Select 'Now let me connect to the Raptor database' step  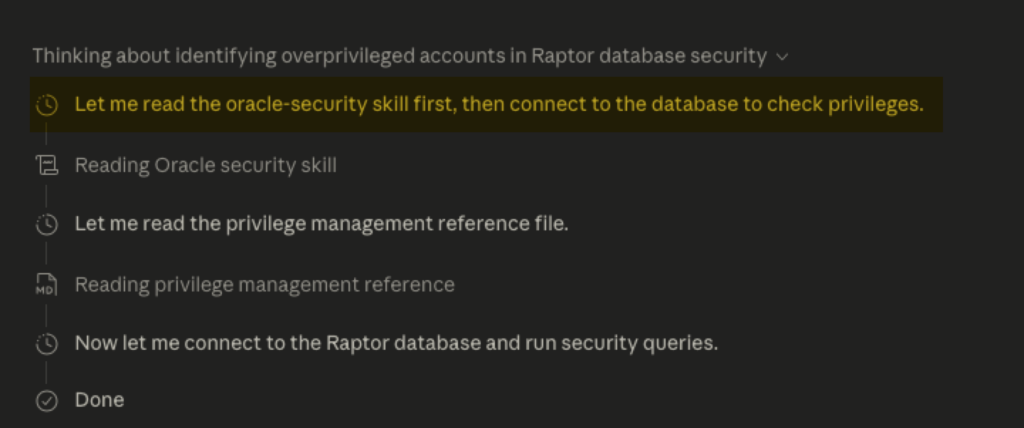pyautogui.click(x=396, y=343)
